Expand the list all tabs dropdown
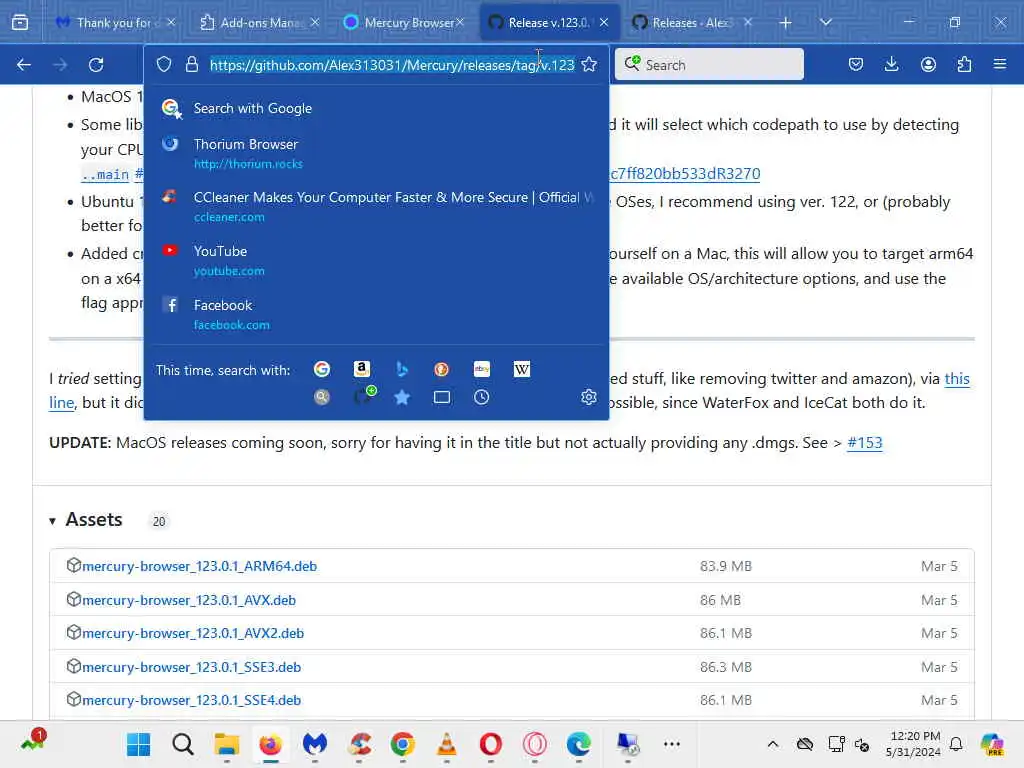The image size is (1024, 768). [825, 23]
